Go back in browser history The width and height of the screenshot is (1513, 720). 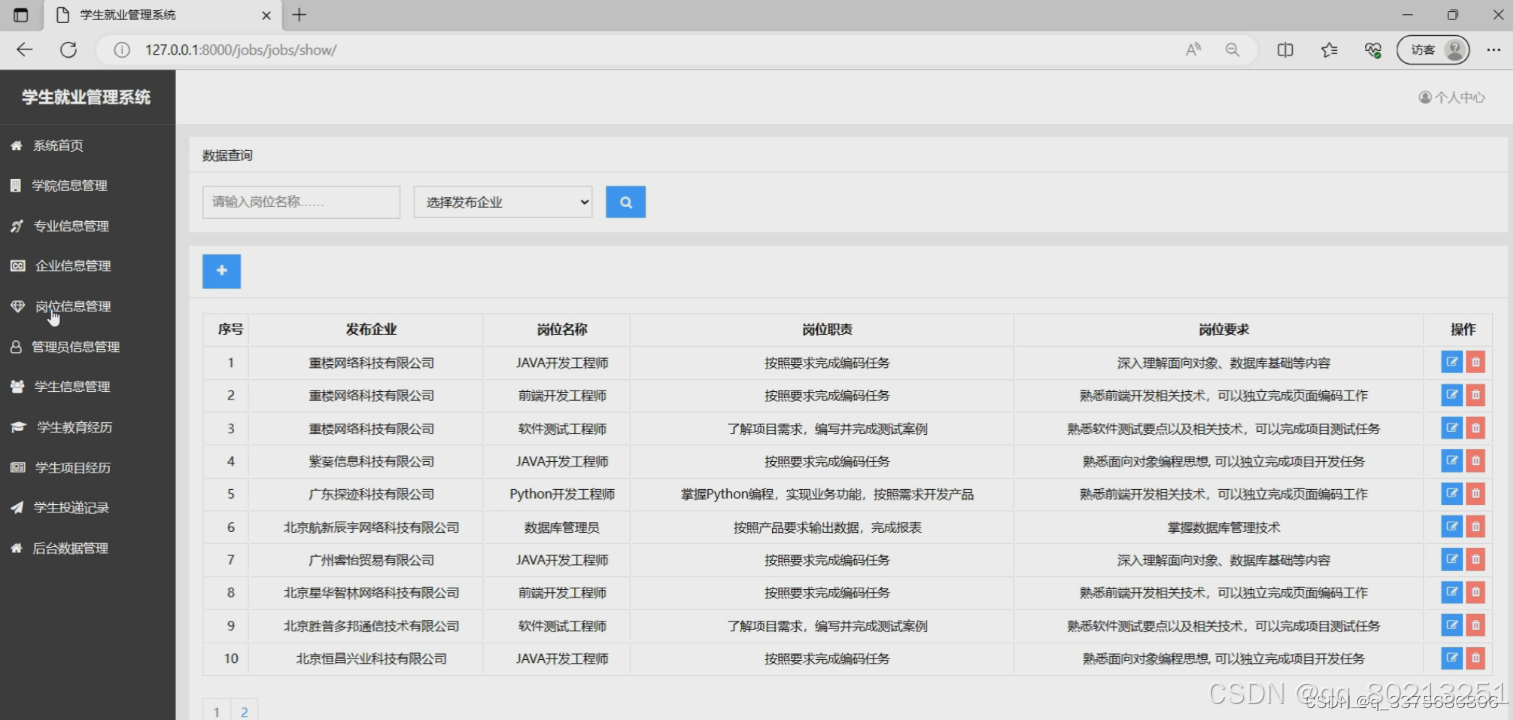tap(24, 49)
